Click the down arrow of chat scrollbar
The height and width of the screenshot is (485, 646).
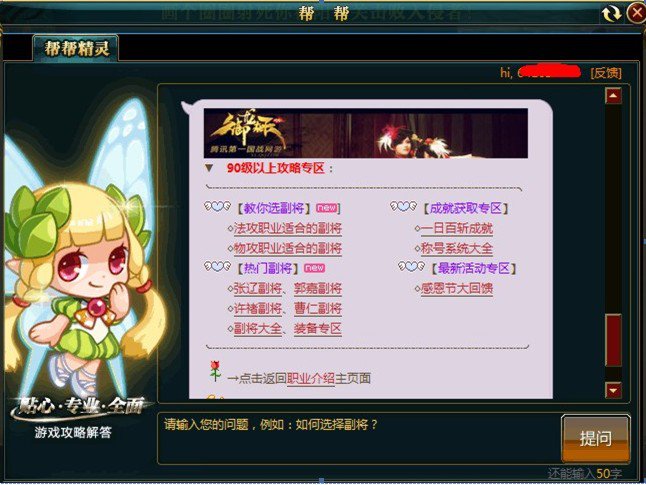(613, 390)
